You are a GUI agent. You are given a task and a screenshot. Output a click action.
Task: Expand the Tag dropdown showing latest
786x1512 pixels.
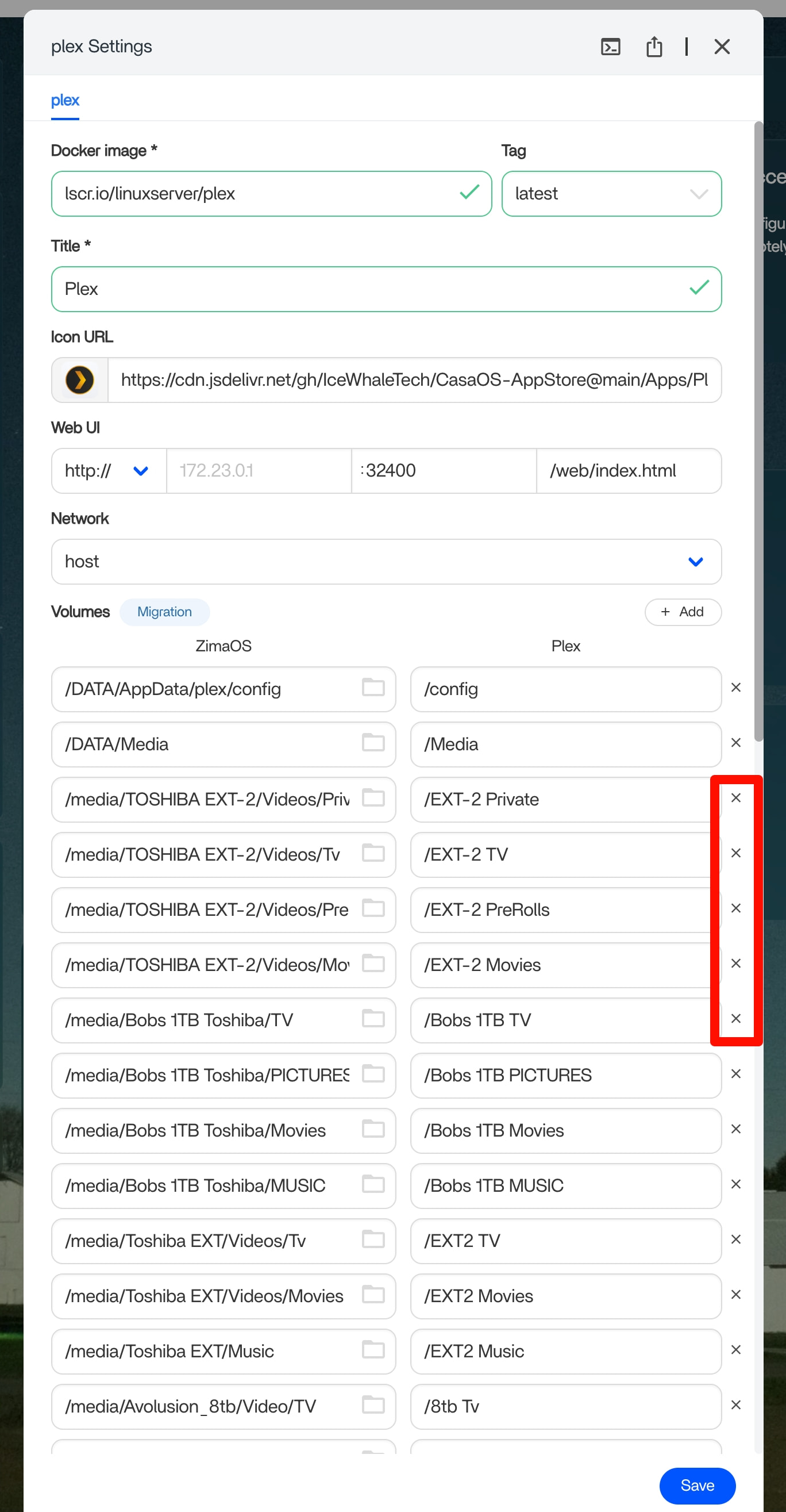coord(611,194)
